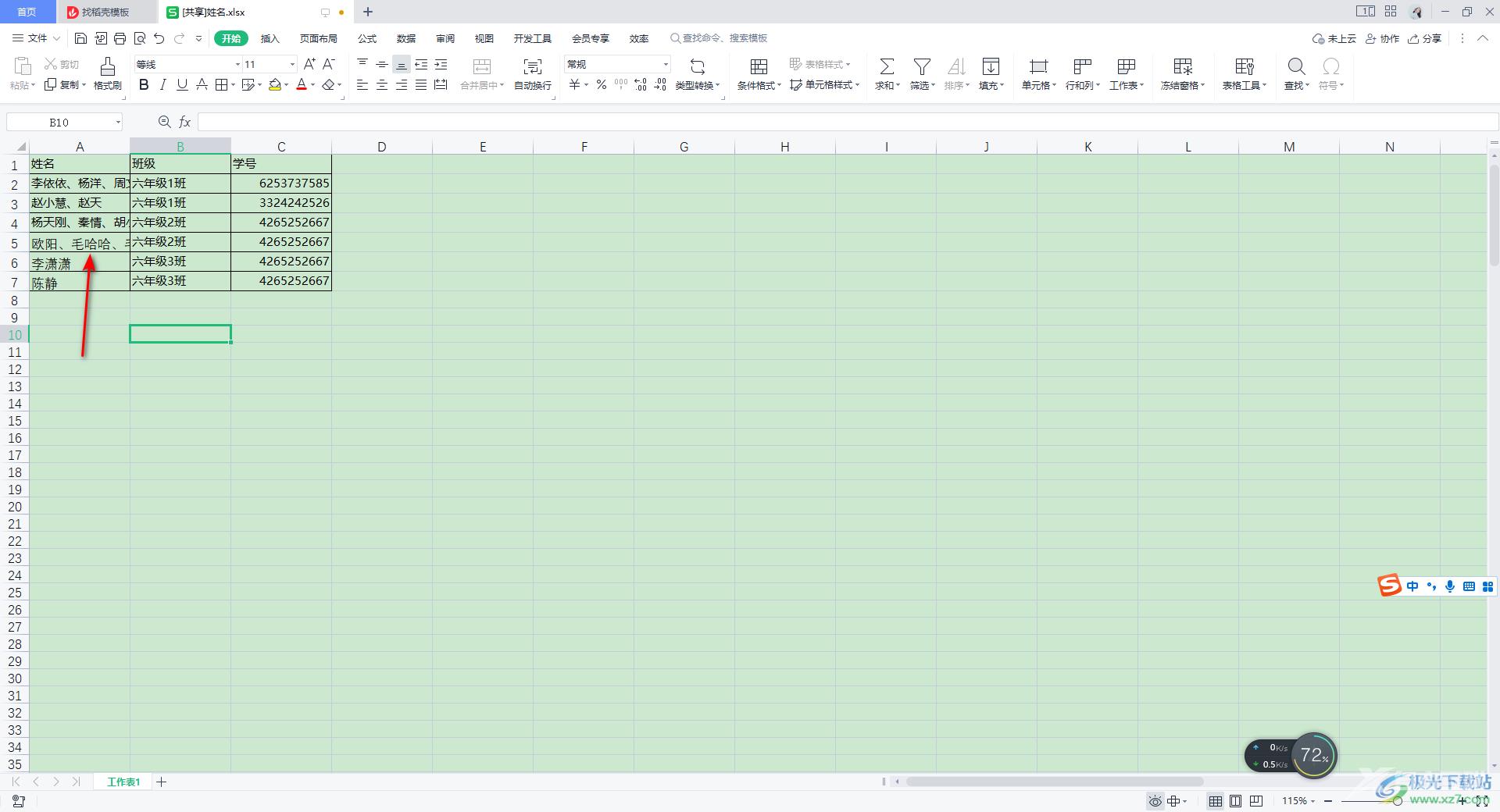1500x812 pixels.
Task: Expand the Name Box dropdown
Action: click(x=118, y=122)
